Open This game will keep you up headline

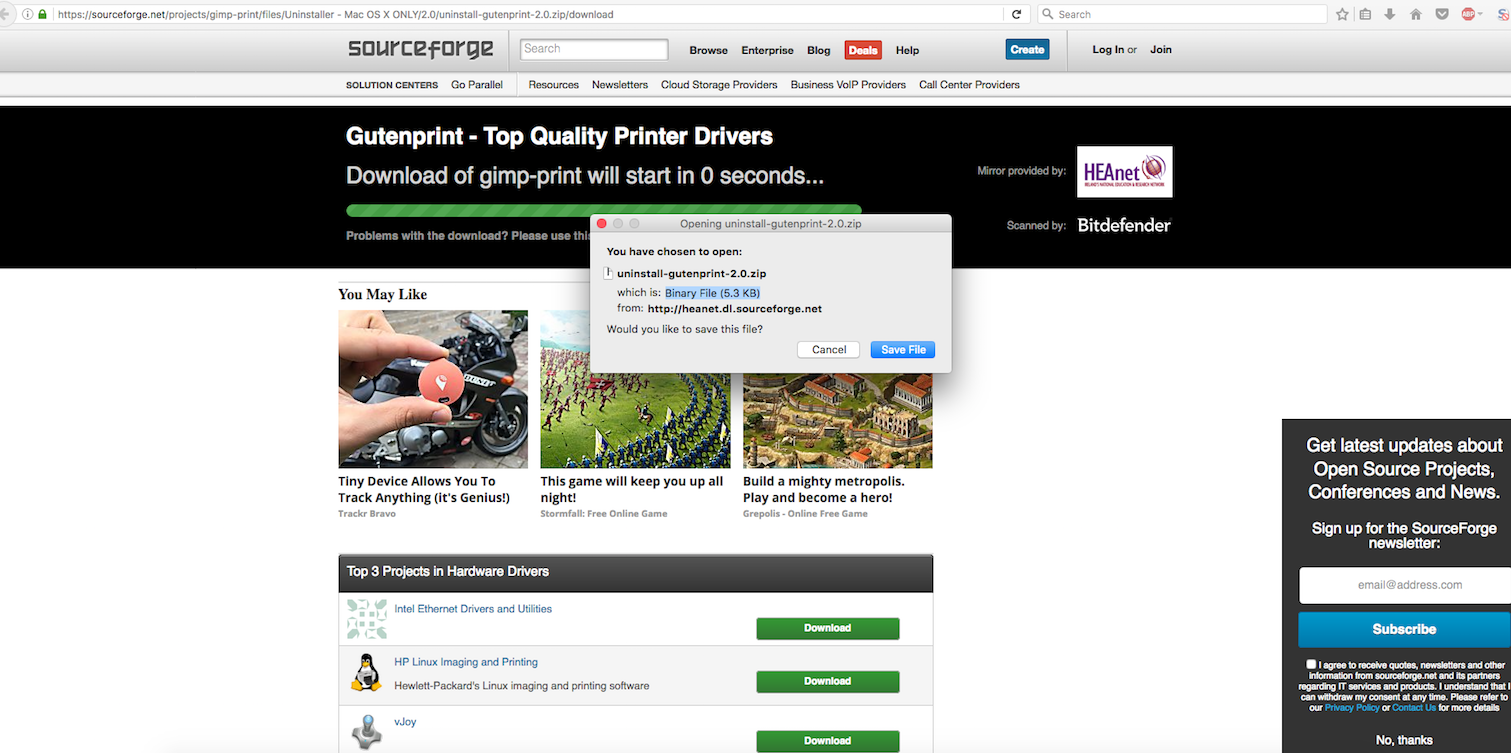[632, 490]
